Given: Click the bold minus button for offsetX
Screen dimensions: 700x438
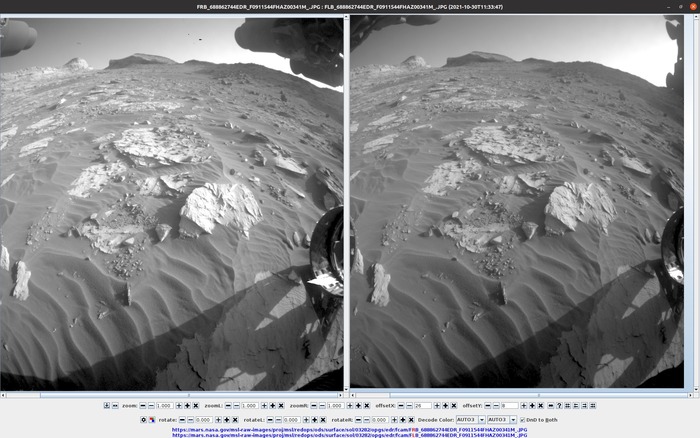Looking at the screenshot, I should point(401,405).
